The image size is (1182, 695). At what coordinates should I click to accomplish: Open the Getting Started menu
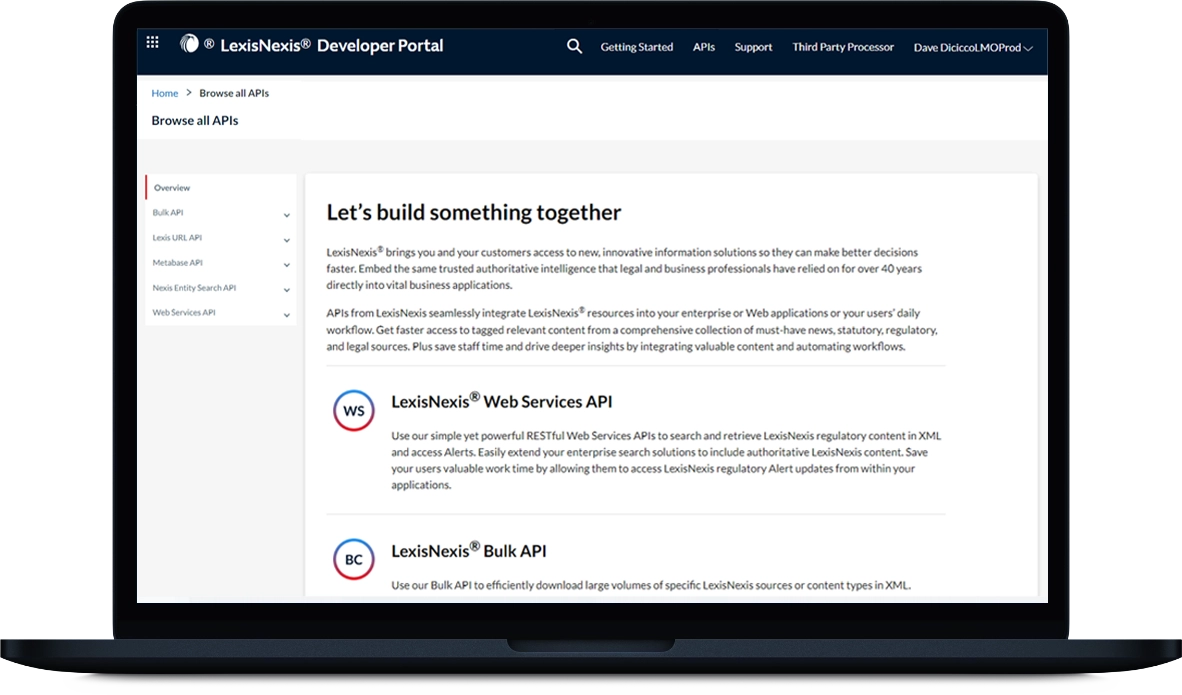636,47
